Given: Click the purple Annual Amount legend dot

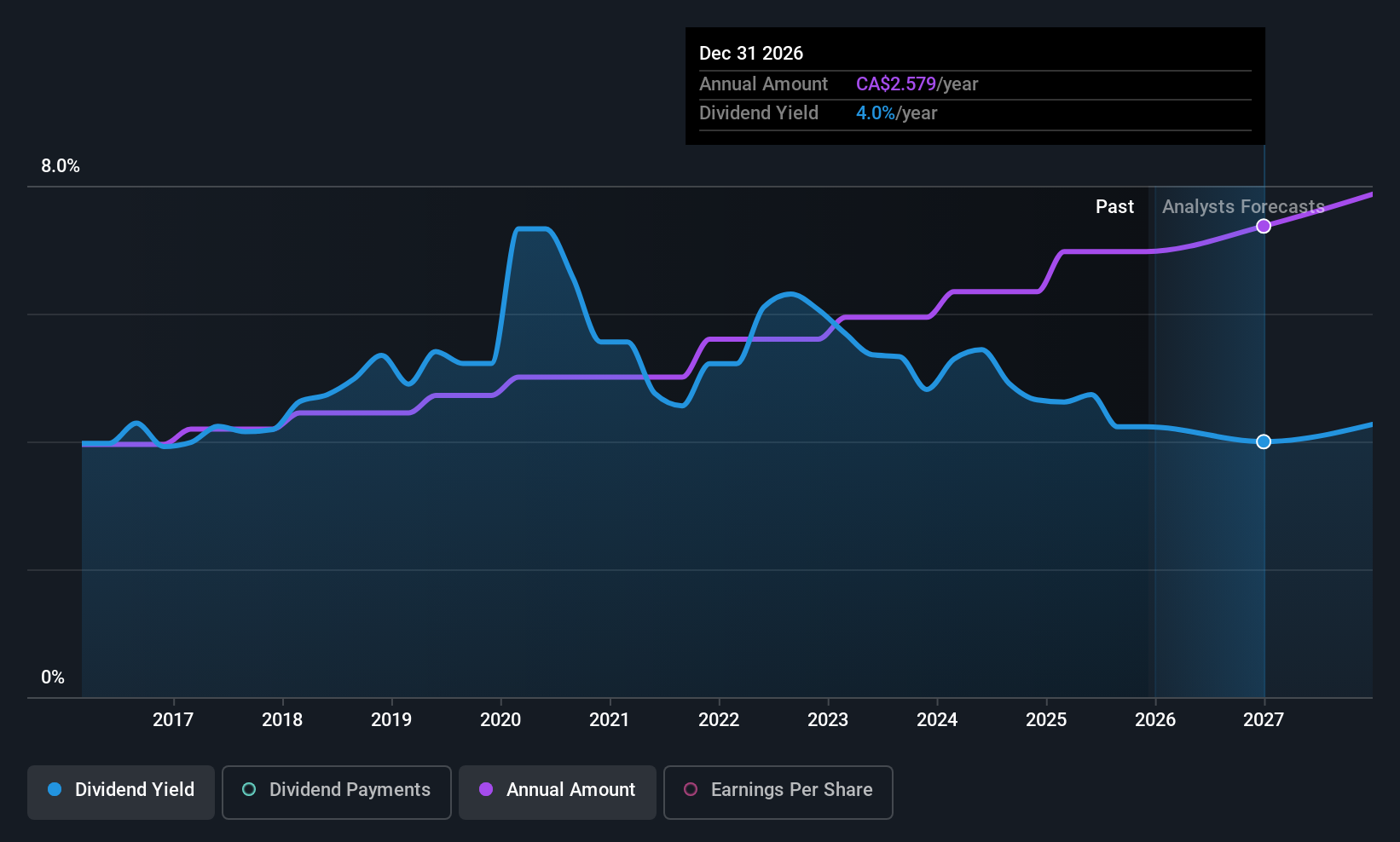Looking at the screenshot, I should coord(486,790).
